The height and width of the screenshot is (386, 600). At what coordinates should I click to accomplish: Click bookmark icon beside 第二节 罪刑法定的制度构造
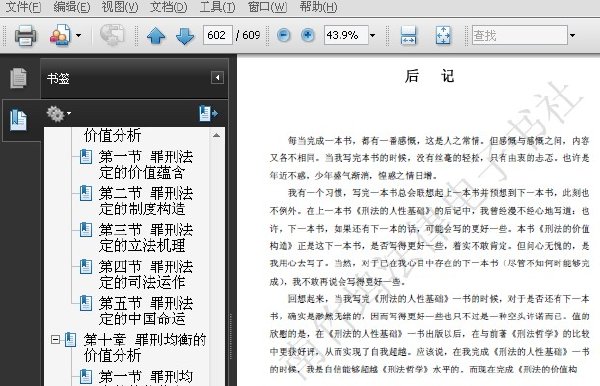(x=86, y=193)
